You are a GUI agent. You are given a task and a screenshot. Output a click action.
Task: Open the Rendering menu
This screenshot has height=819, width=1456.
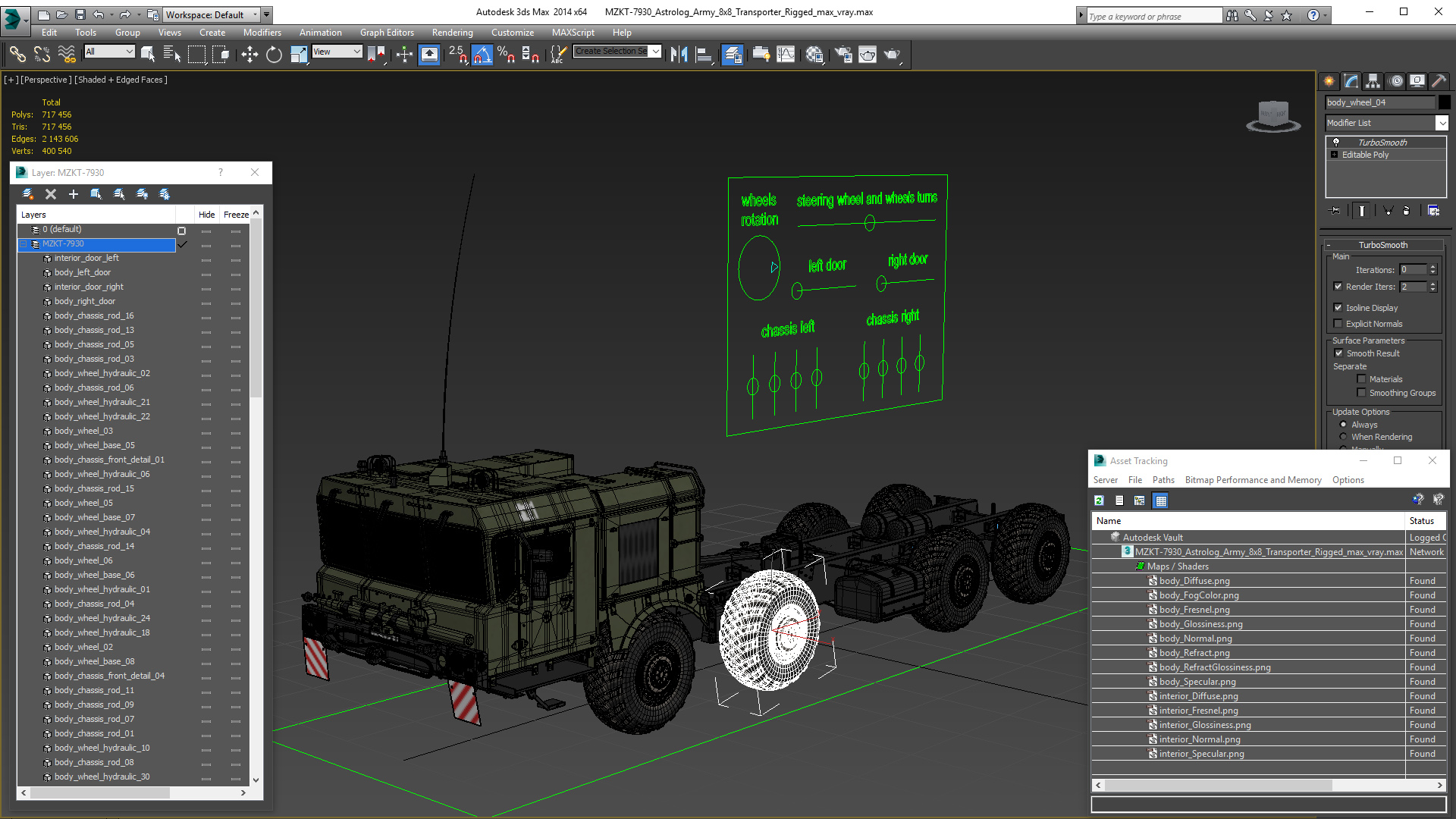452,33
